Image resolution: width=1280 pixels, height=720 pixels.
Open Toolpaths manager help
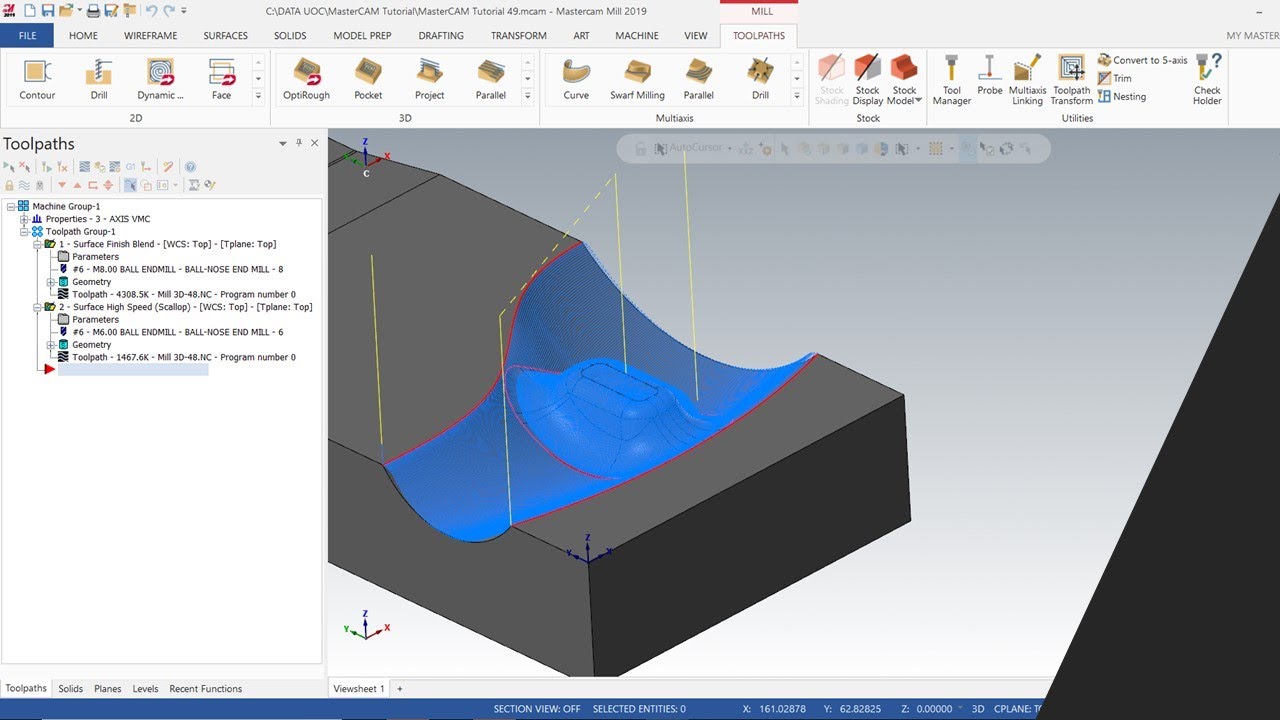tap(190, 167)
